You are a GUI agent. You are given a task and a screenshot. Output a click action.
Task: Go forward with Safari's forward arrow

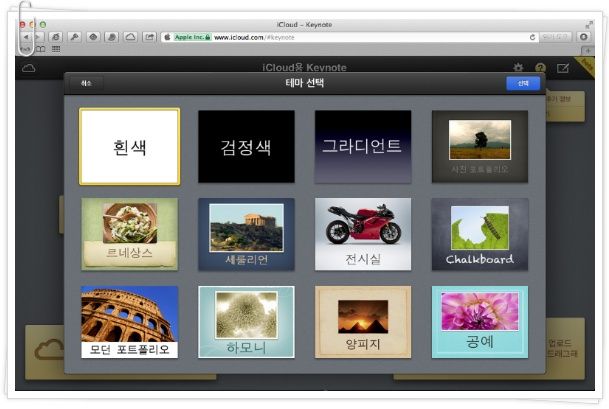[x=38, y=37]
